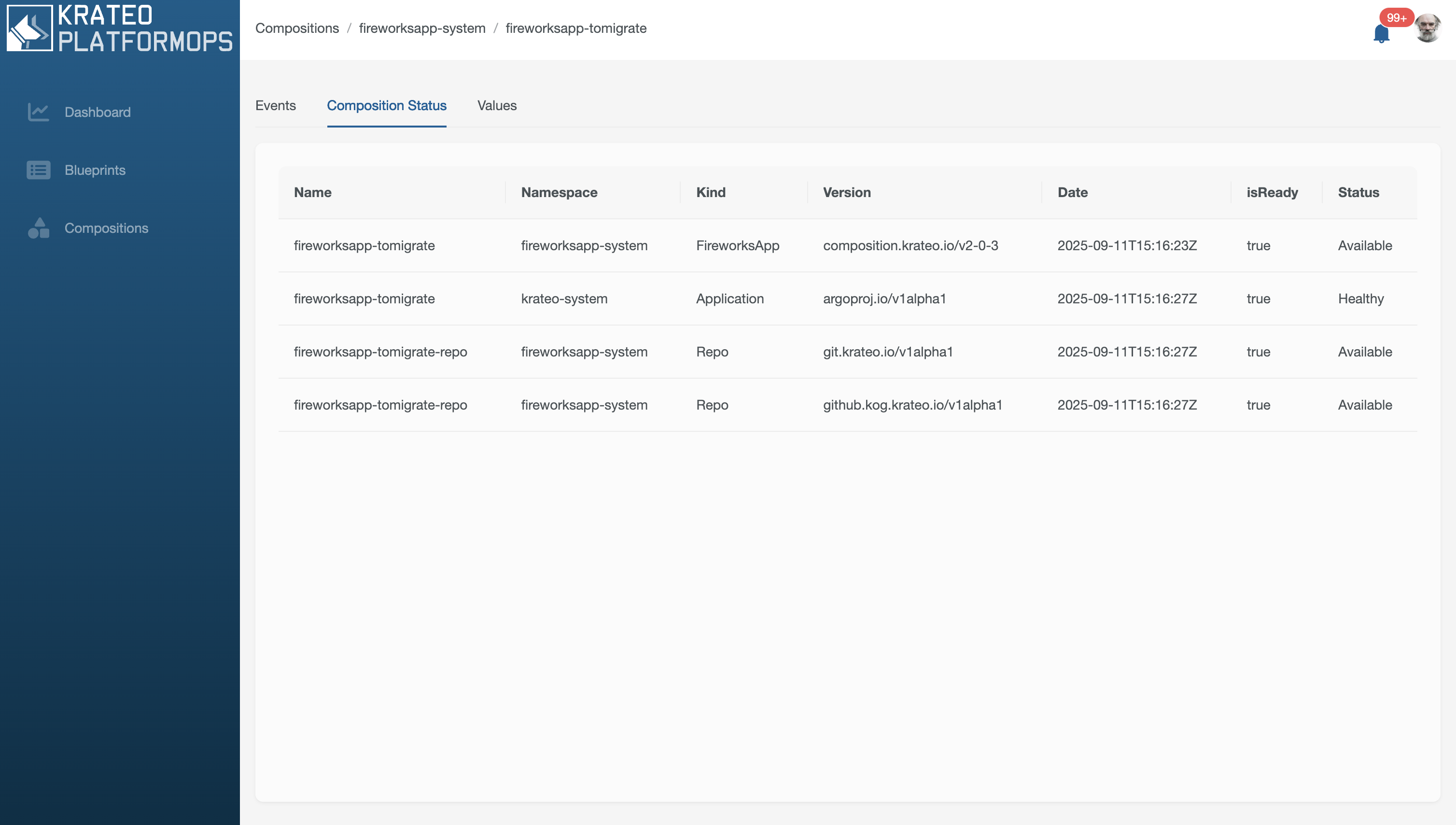1456x825 pixels.
Task: Go to Compositions breadcrumb link
Action: pyautogui.click(x=297, y=28)
